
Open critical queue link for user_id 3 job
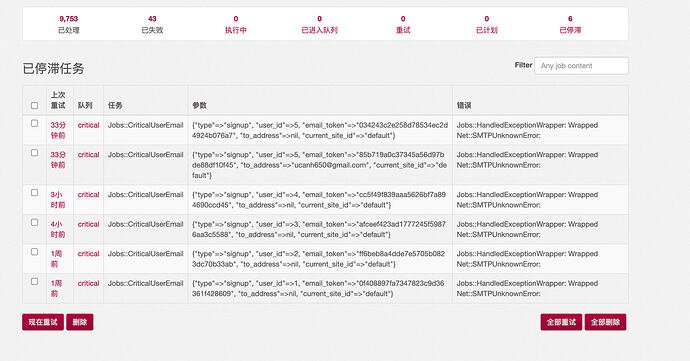click(x=88, y=224)
